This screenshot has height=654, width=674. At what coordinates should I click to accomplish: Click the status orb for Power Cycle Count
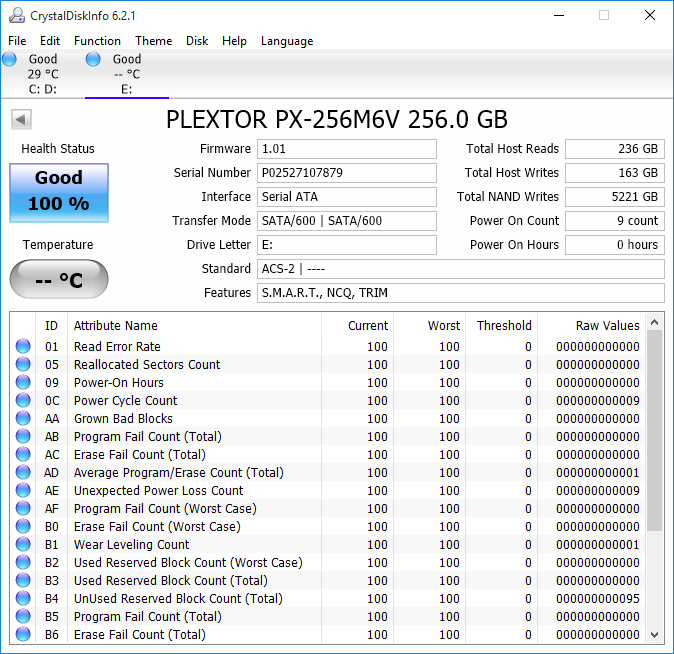pos(23,401)
